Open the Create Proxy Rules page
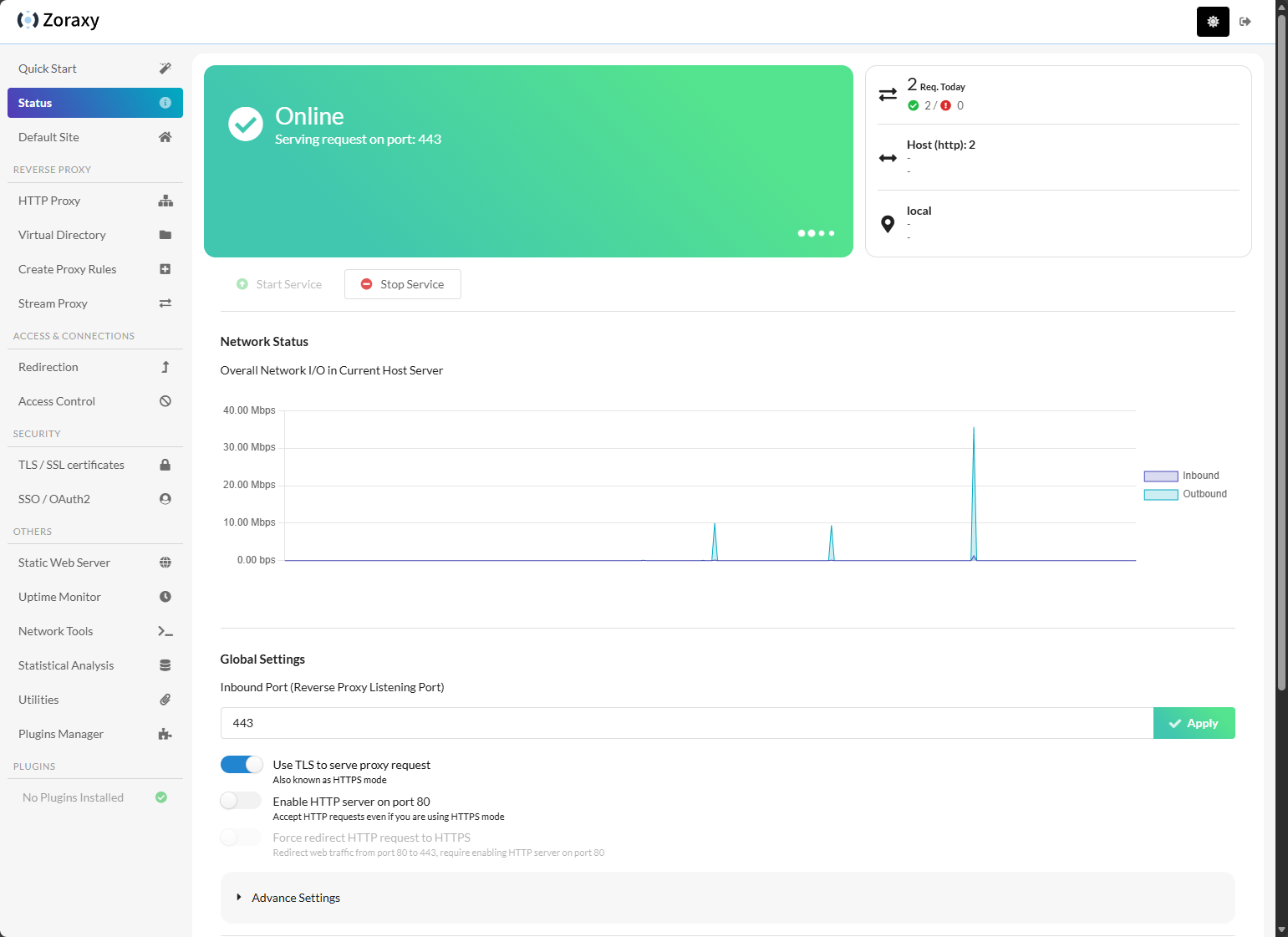The width and height of the screenshot is (1288, 937). click(95, 269)
